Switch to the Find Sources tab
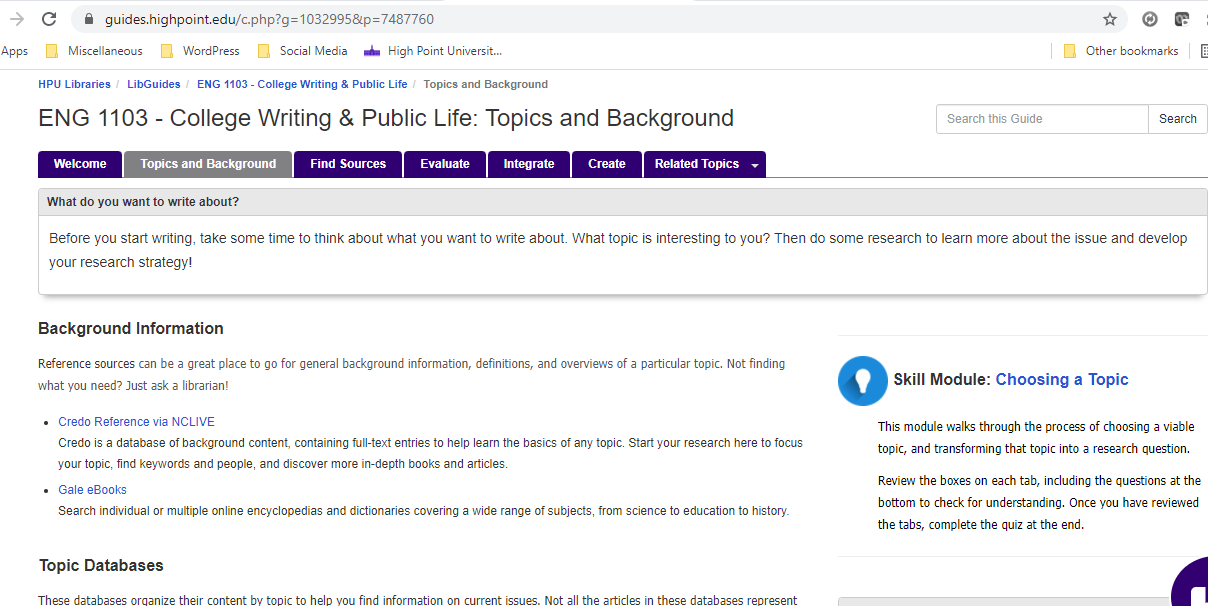The height and width of the screenshot is (606, 1208). click(x=348, y=164)
